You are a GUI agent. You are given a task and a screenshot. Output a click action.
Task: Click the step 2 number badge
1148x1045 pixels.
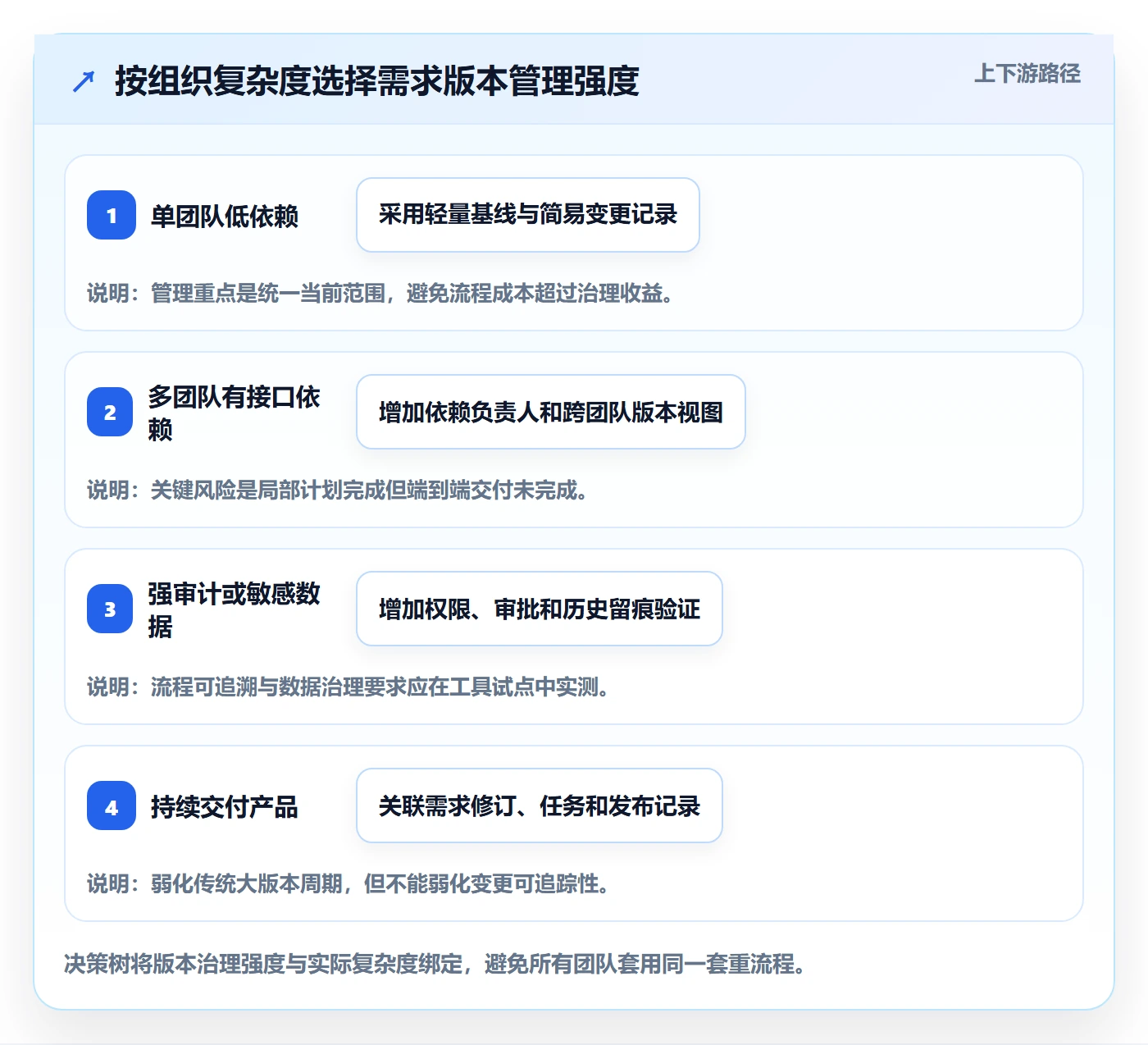[110, 412]
